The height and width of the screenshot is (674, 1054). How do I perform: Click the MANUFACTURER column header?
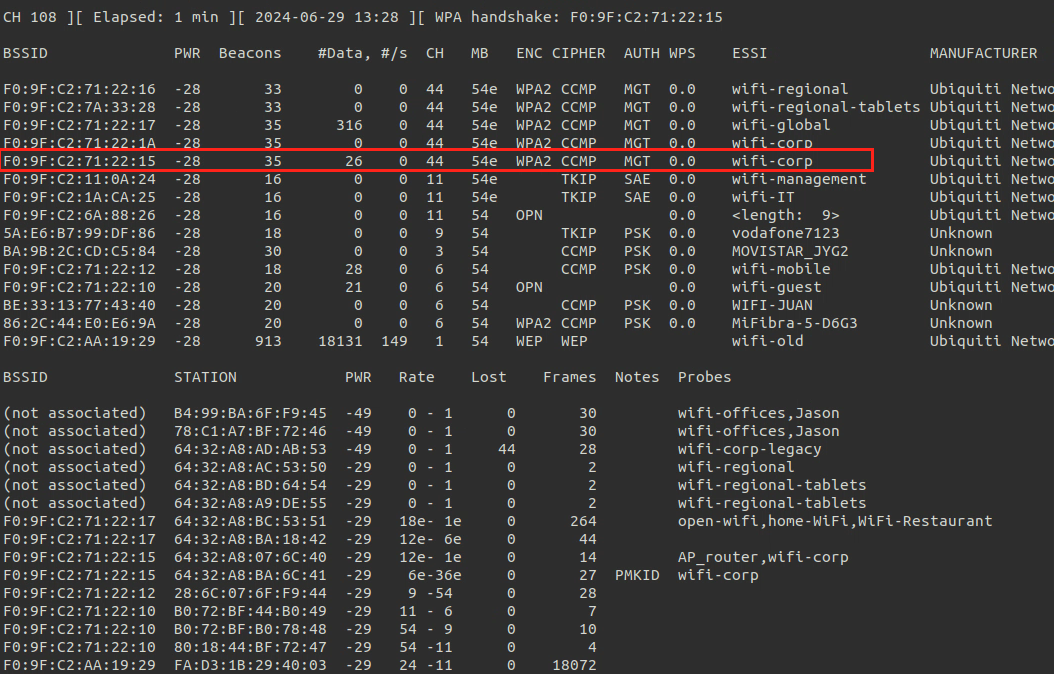tap(983, 53)
